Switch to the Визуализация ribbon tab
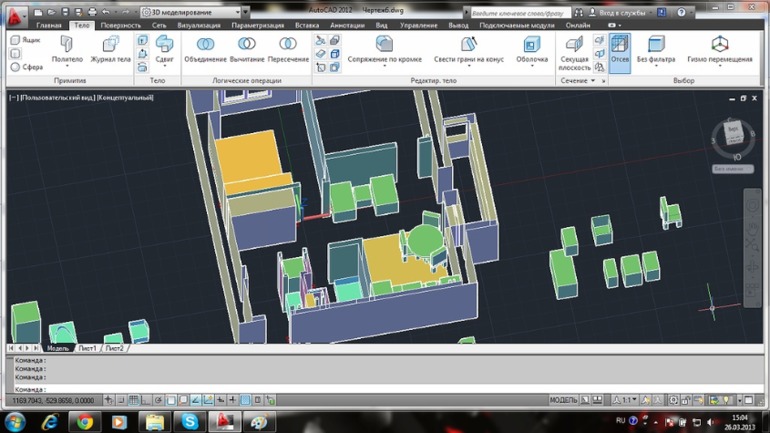The image size is (770, 433). click(199, 25)
